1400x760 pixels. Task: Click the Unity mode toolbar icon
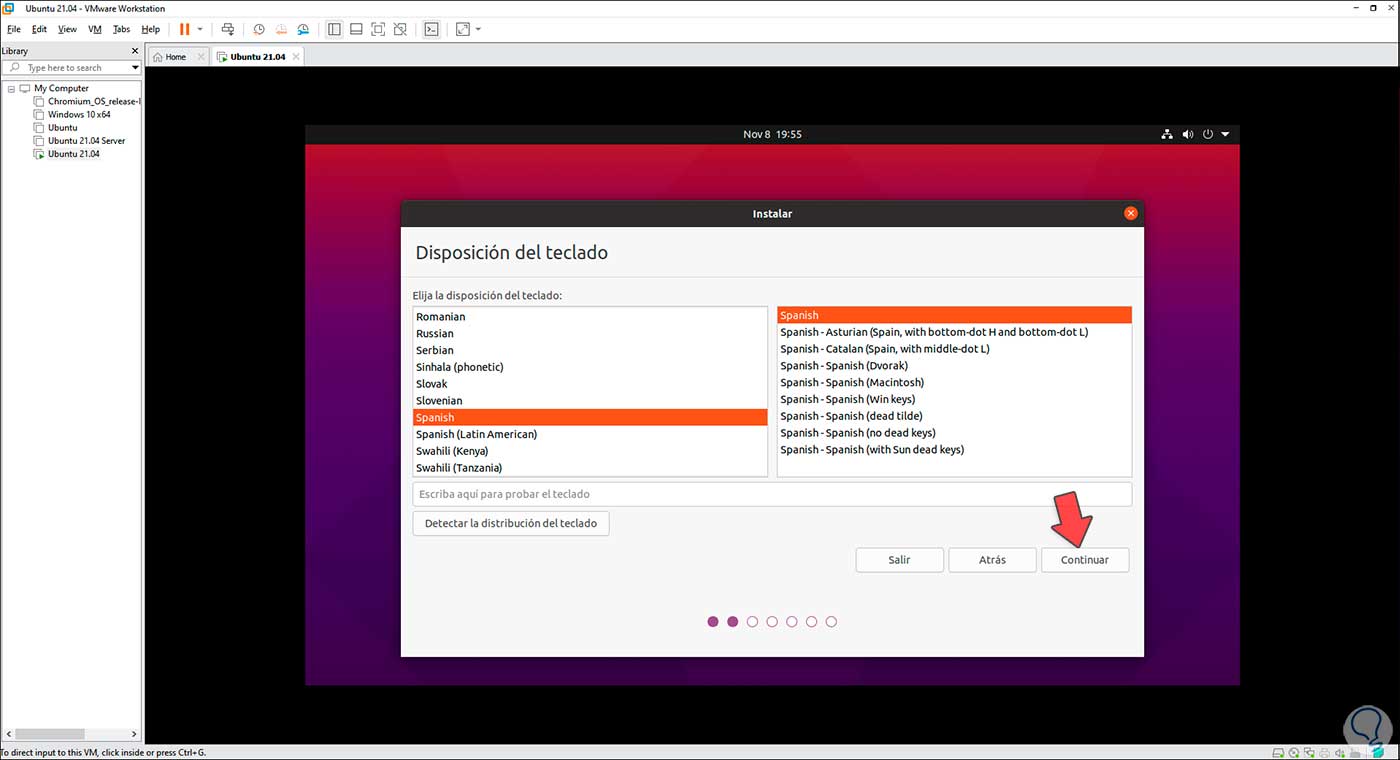click(400, 29)
